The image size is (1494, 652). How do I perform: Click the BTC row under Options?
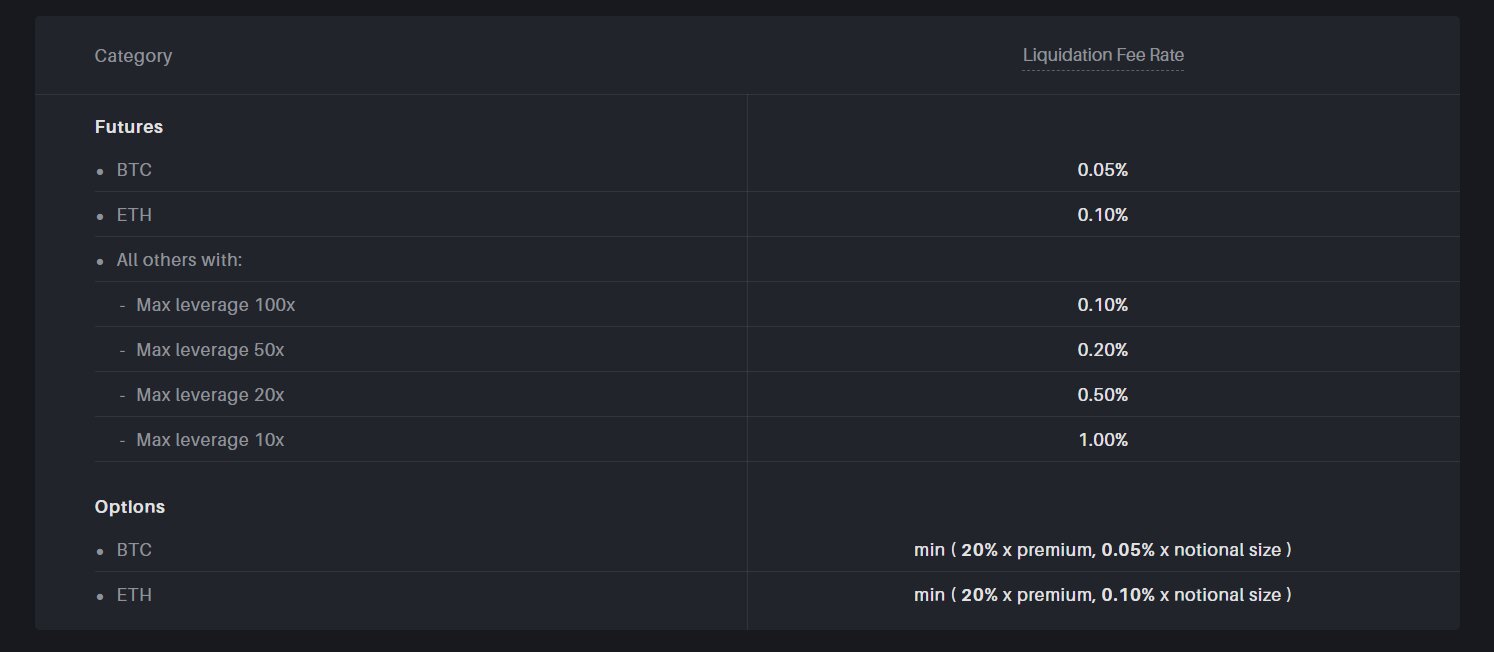134,550
